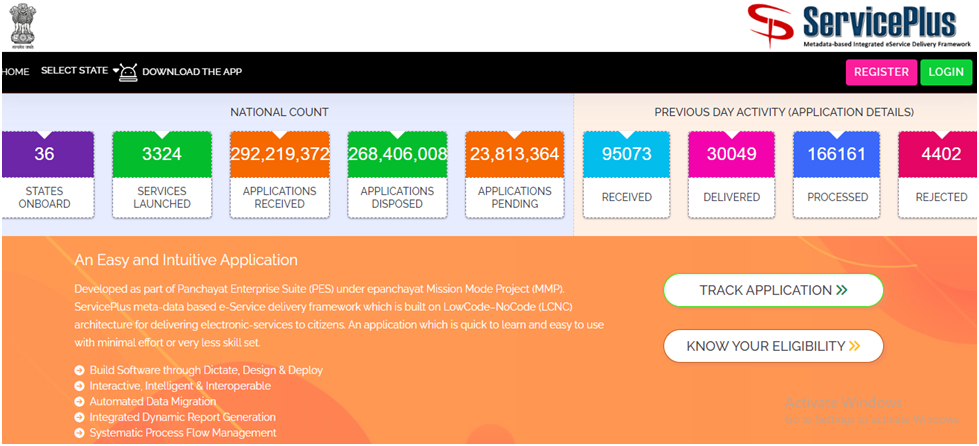Viewport: 979px width, 446px height.
Task: Click the NATIONAL COUNT heading
Action: (x=279, y=112)
